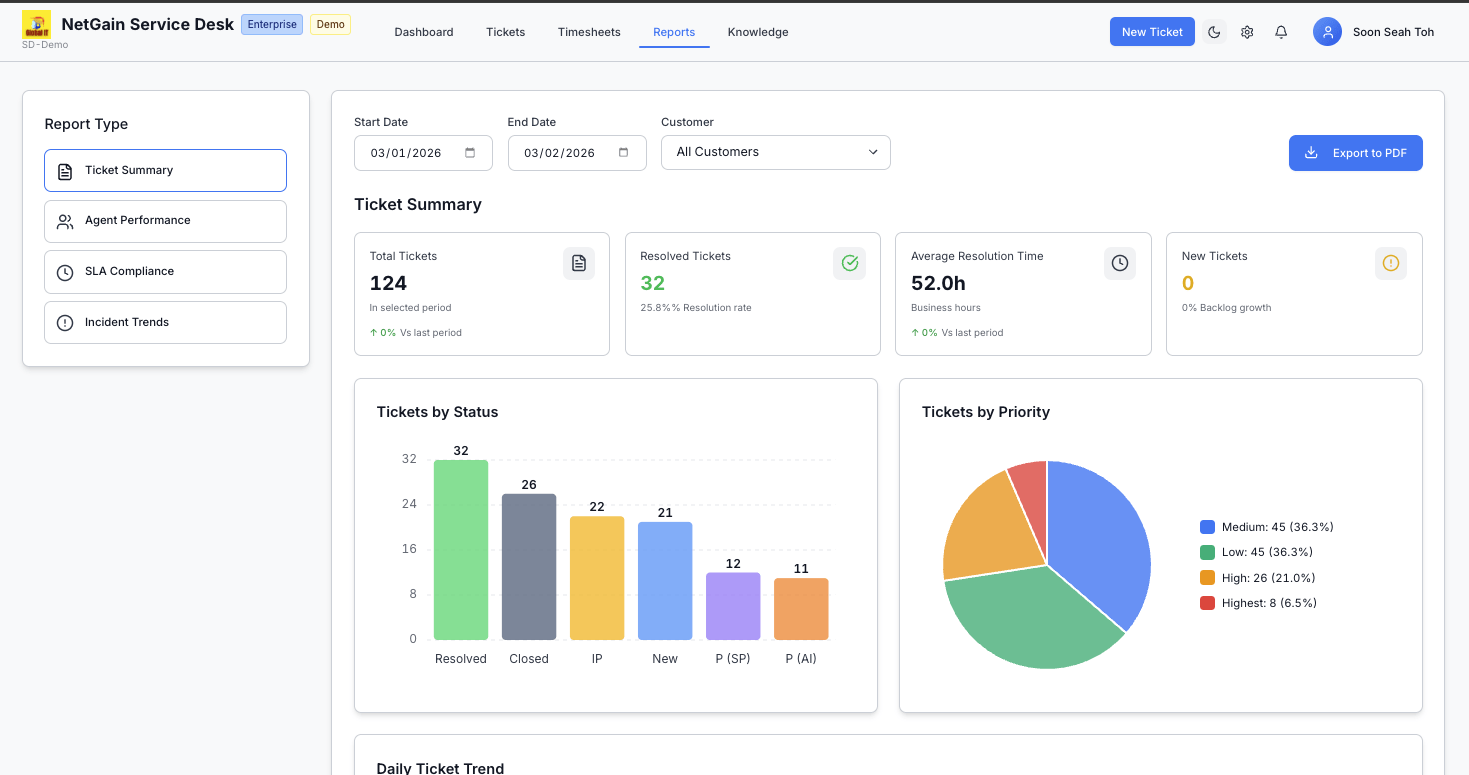Screen dimensions: 1469x775
Task: Choose SLA Compliance report type
Action: 165,272
